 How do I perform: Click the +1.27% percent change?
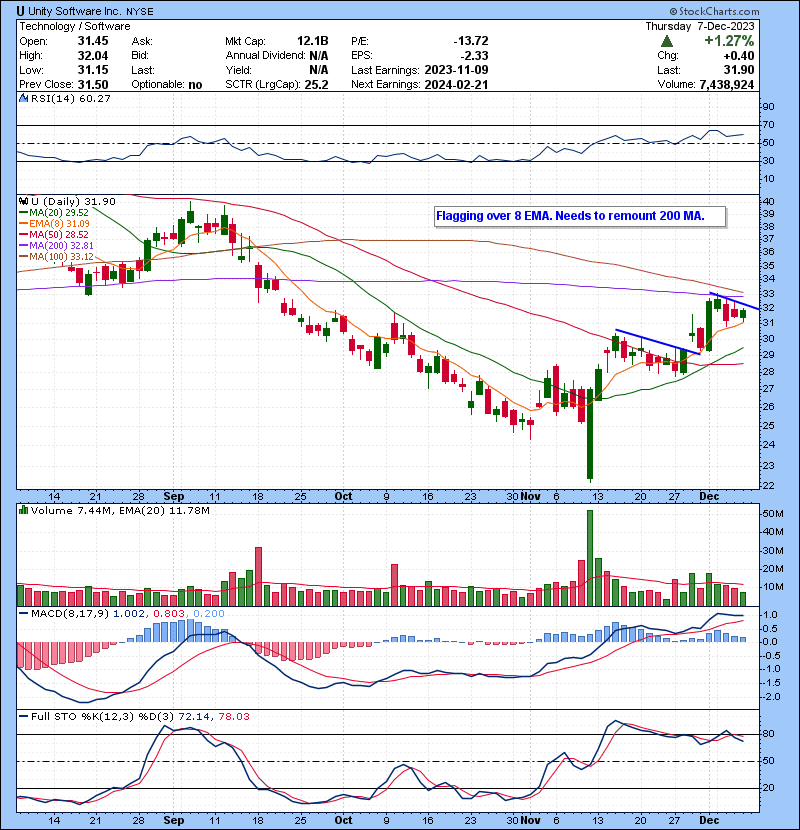(x=729, y=41)
